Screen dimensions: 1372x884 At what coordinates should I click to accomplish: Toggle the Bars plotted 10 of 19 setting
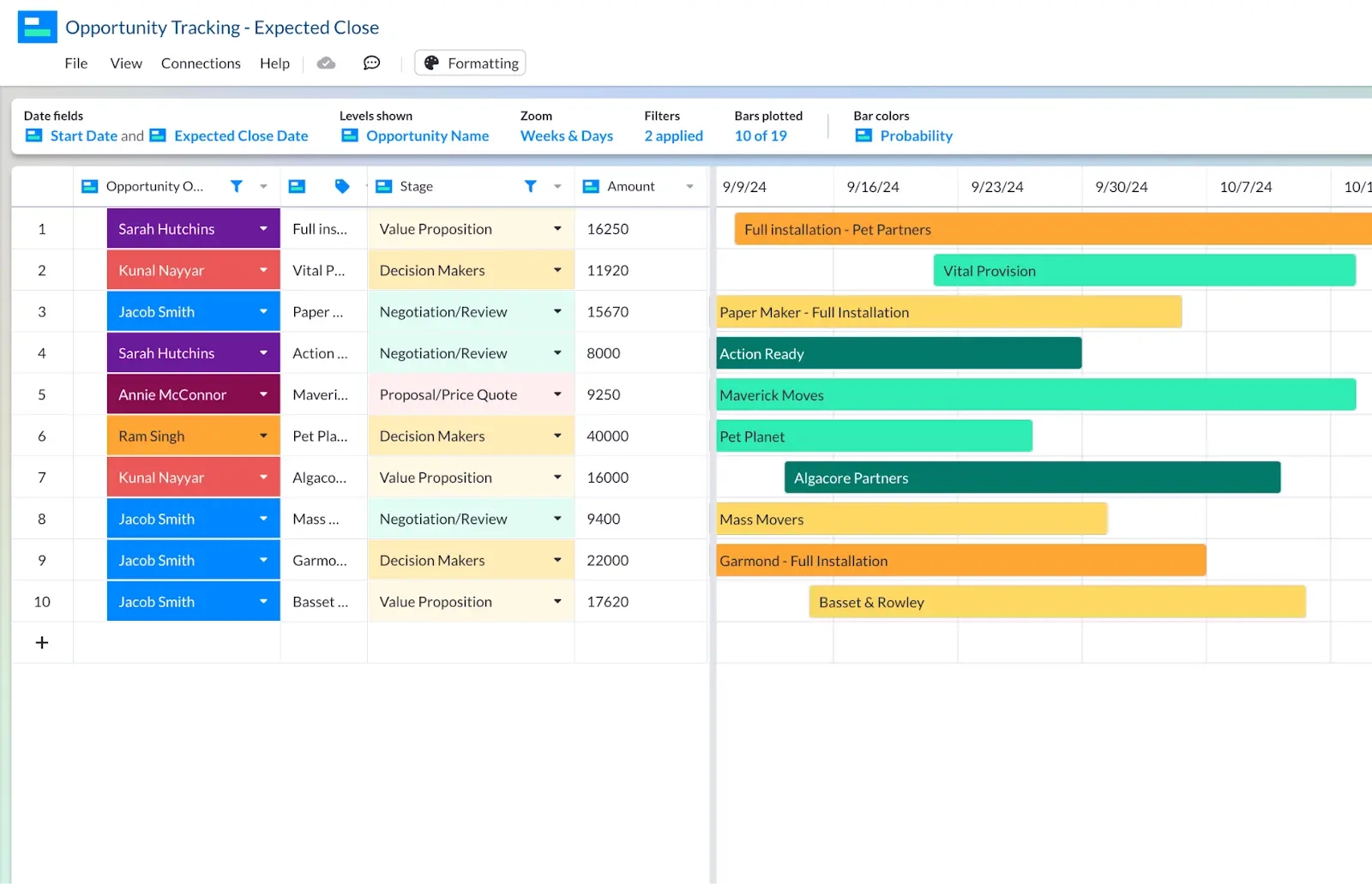pyautogui.click(x=760, y=135)
